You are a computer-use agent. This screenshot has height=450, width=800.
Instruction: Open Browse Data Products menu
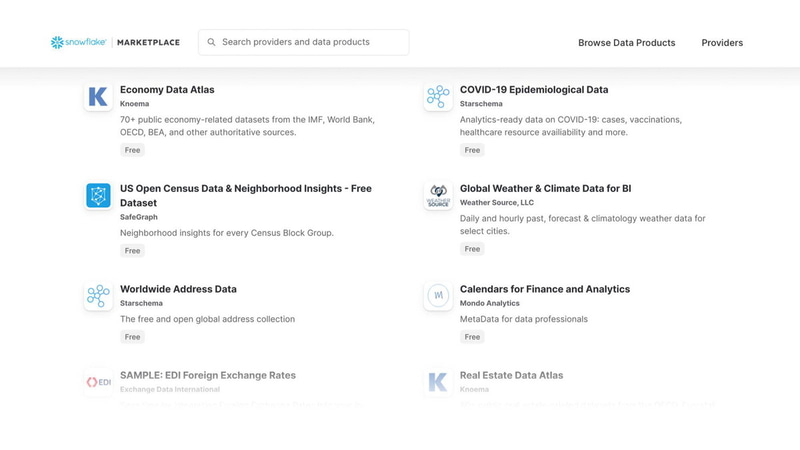point(627,43)
